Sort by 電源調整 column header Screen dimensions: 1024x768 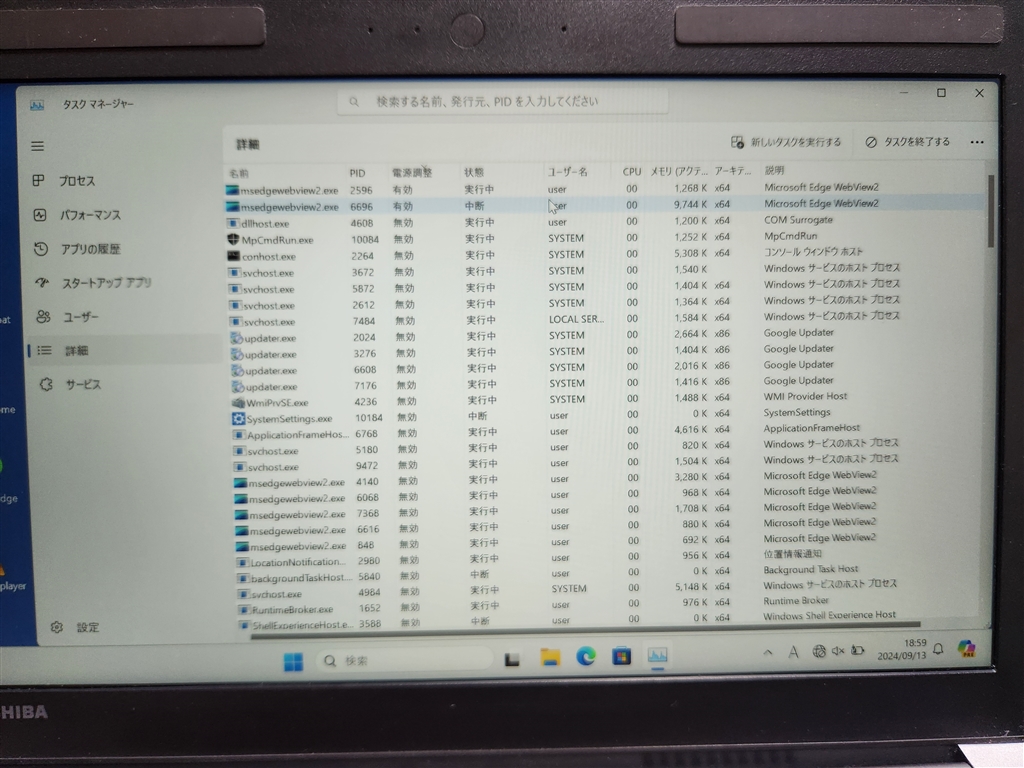pos(411,172)
